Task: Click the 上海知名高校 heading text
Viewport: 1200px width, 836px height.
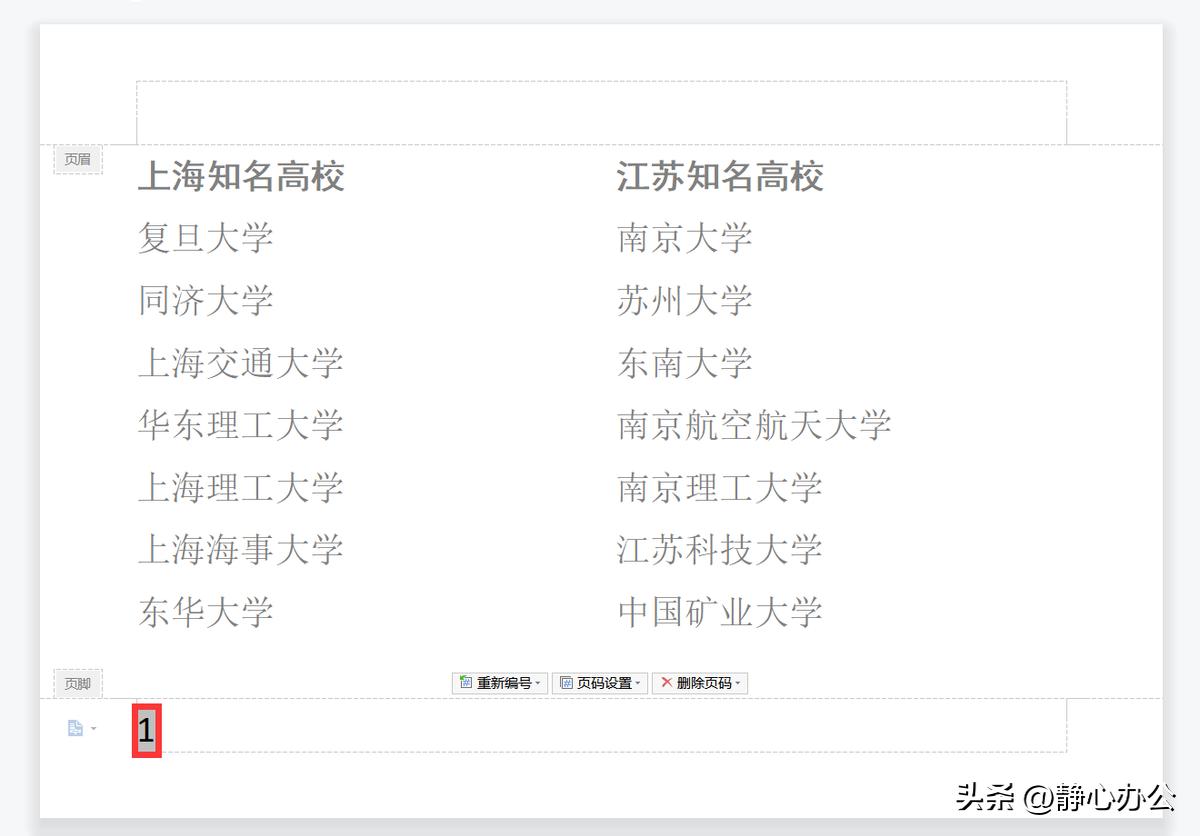Action: pos(240,178)
